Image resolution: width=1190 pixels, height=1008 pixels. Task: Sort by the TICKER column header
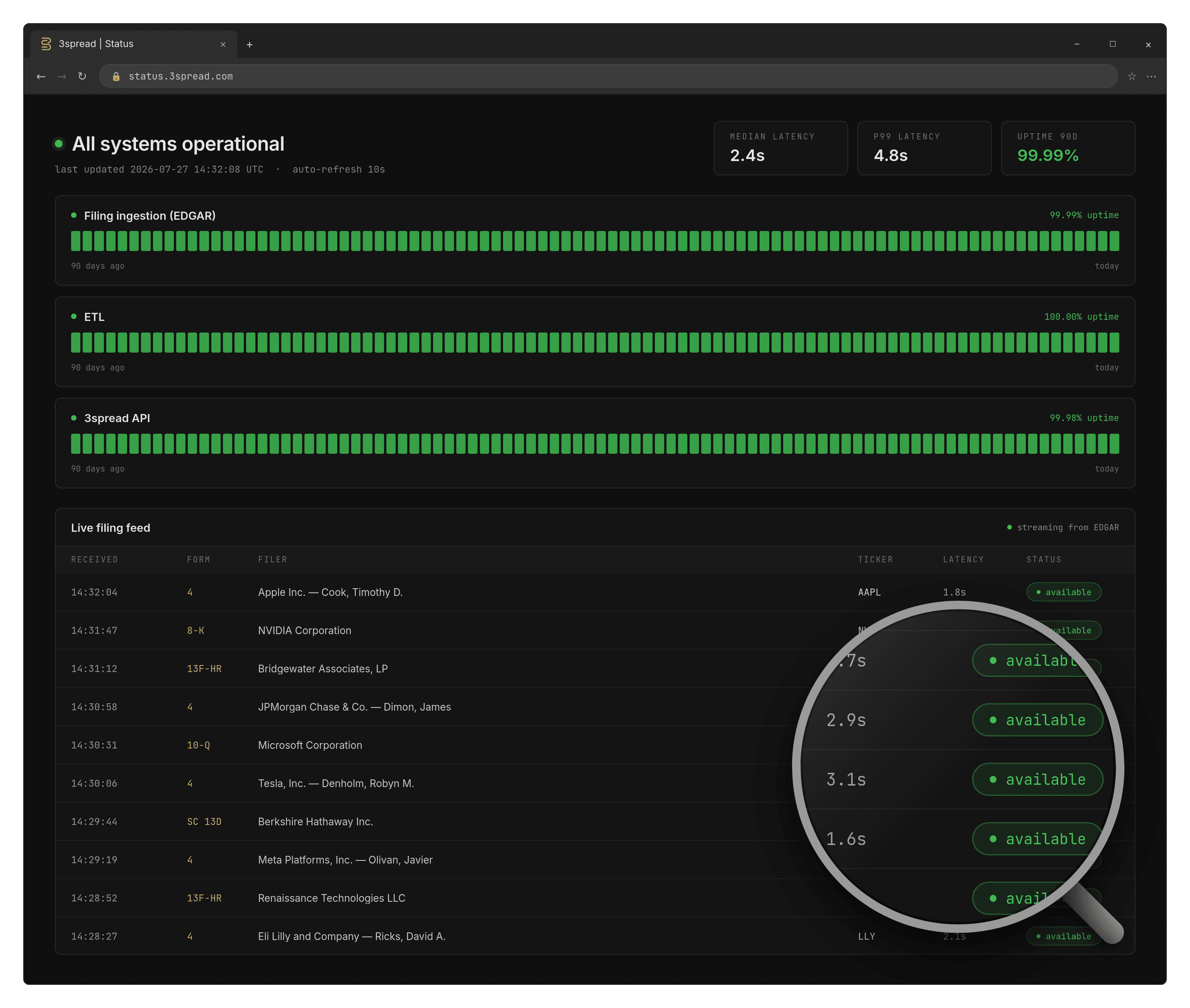875,560
